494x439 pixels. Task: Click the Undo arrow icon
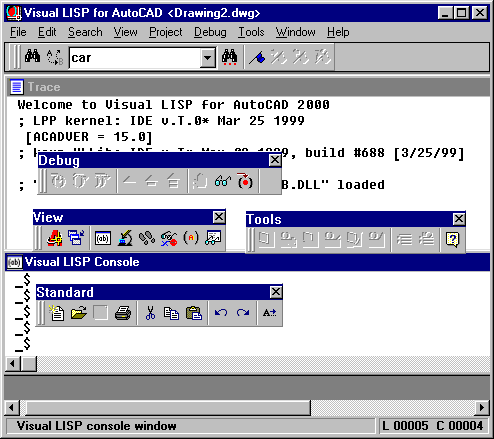[221, 313]
